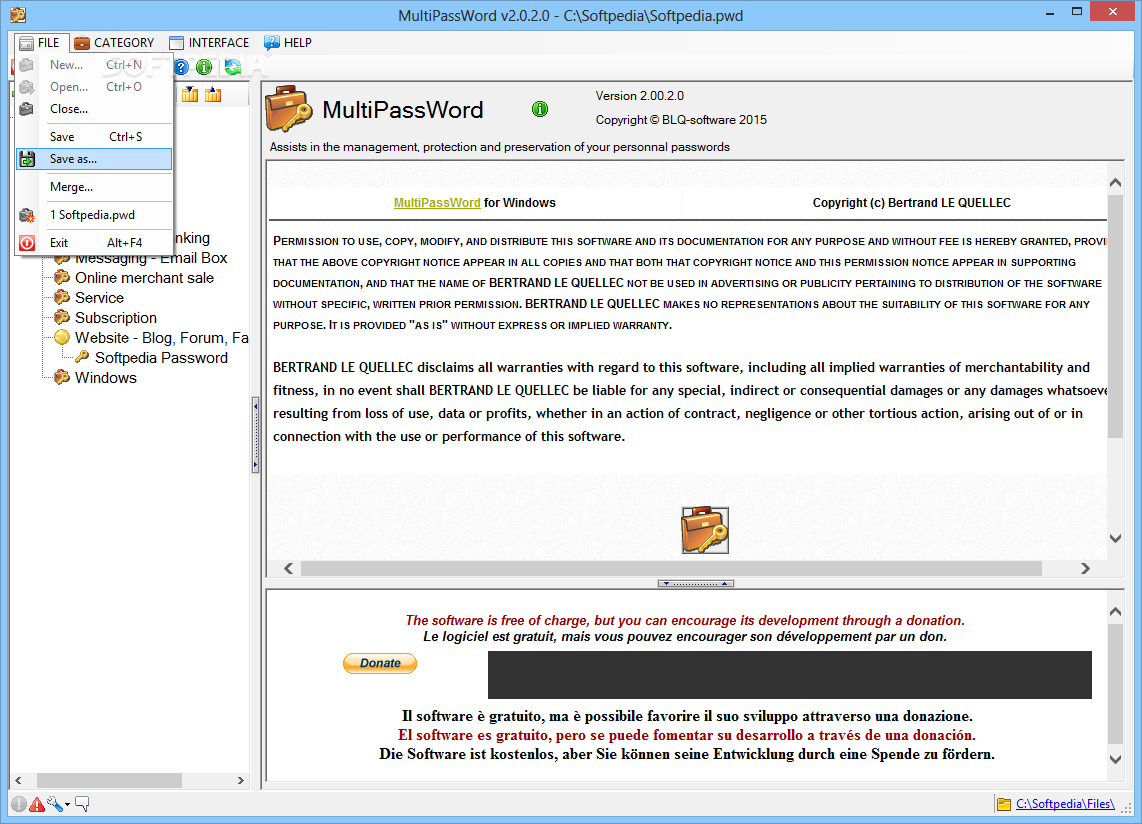The width and height of the screenshot is (1142, 824).
Task: Click the tree panel horizontal scrollbar thumb
Action: click(109, 780)
